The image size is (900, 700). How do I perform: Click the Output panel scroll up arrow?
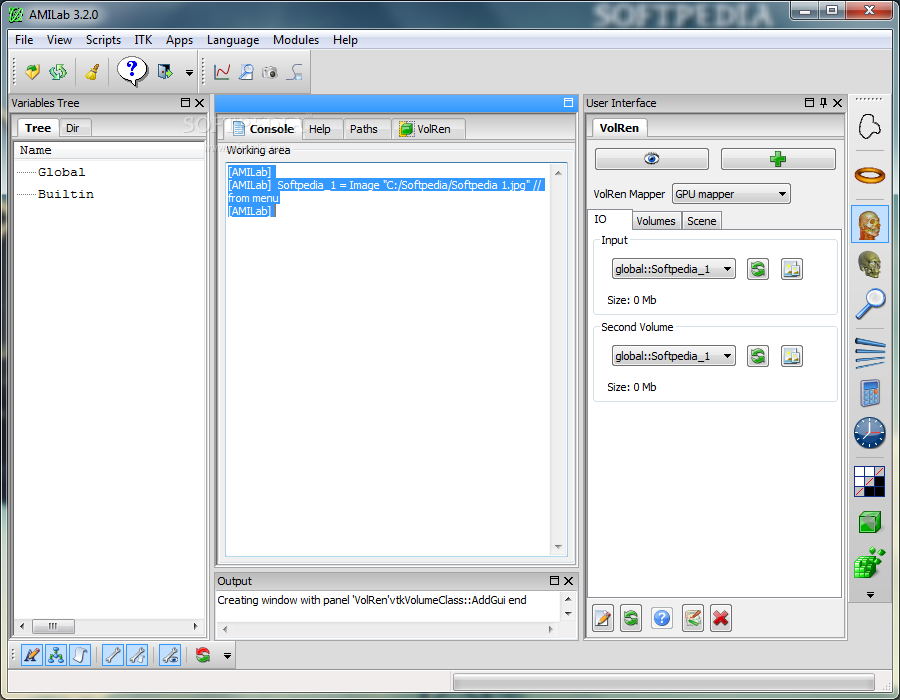coord(568,599)
